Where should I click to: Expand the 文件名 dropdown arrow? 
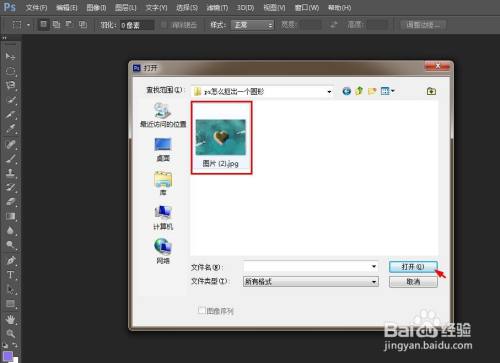pos(374,267)
